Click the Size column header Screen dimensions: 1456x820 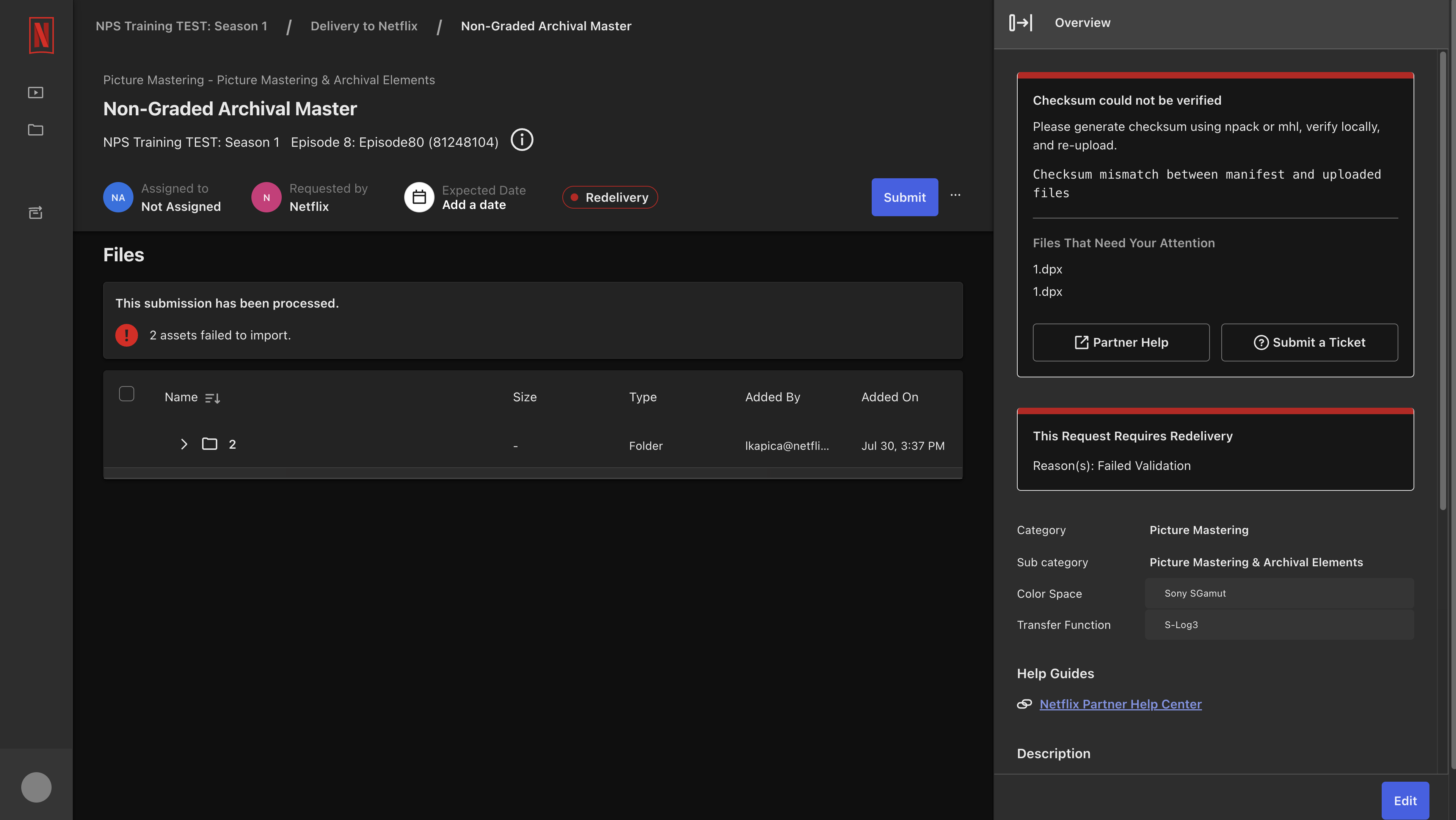[524, 397]
